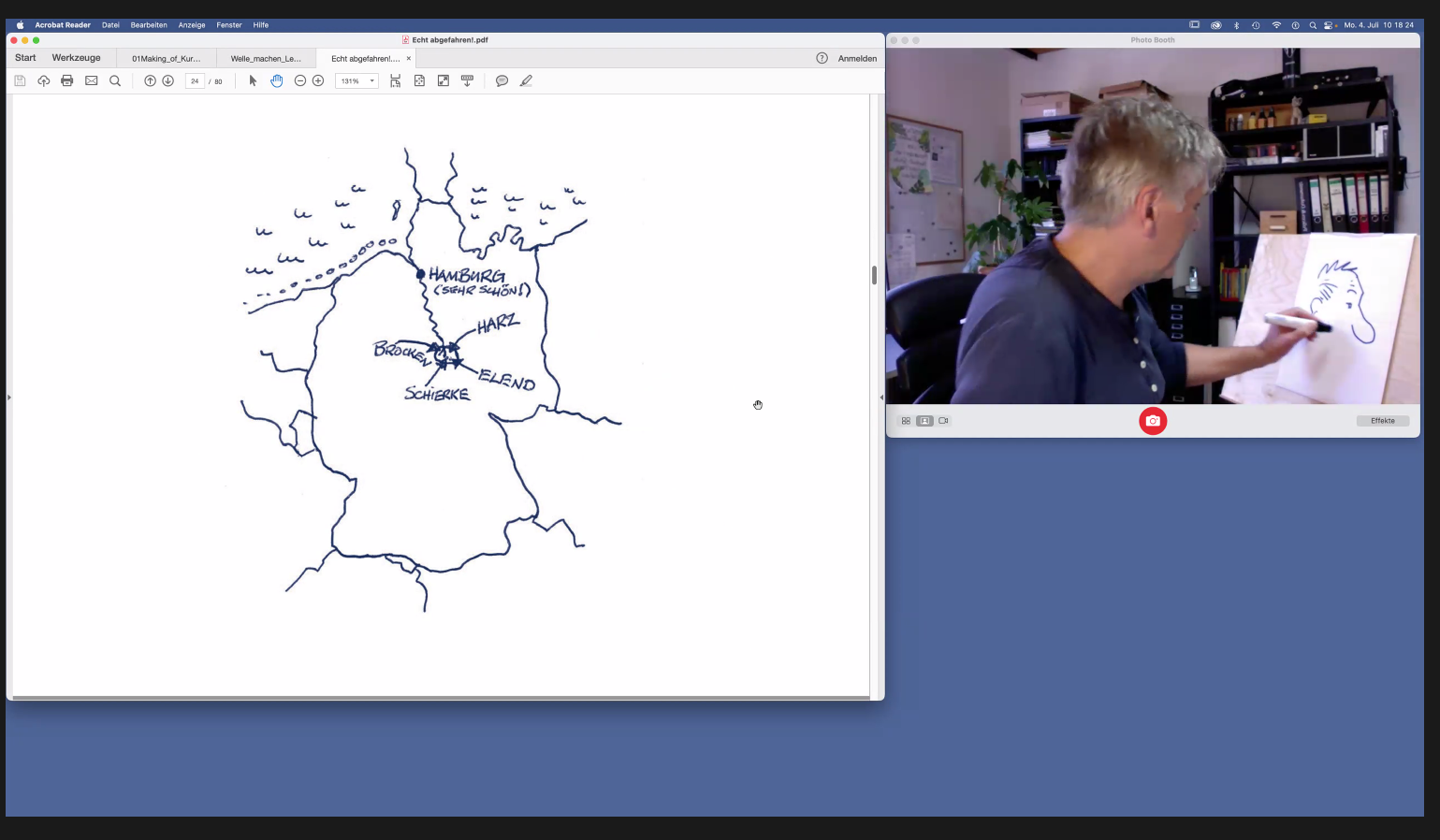Click the page number input field
Image resolution: width=1440 pixels, height=840 pixels.
[x=195, y=81]
